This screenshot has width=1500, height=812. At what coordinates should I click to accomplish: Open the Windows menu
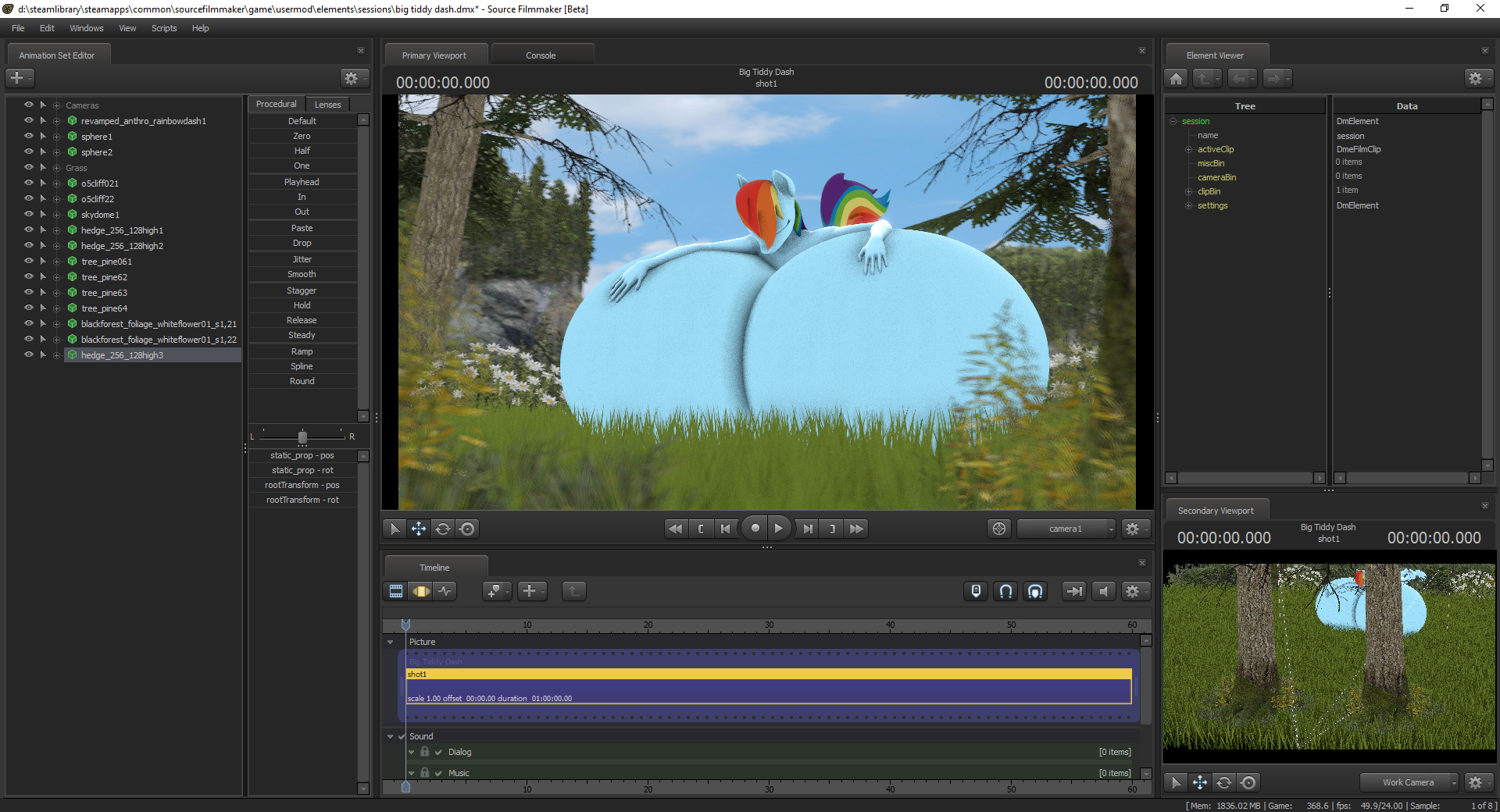(x=86, y=28)
